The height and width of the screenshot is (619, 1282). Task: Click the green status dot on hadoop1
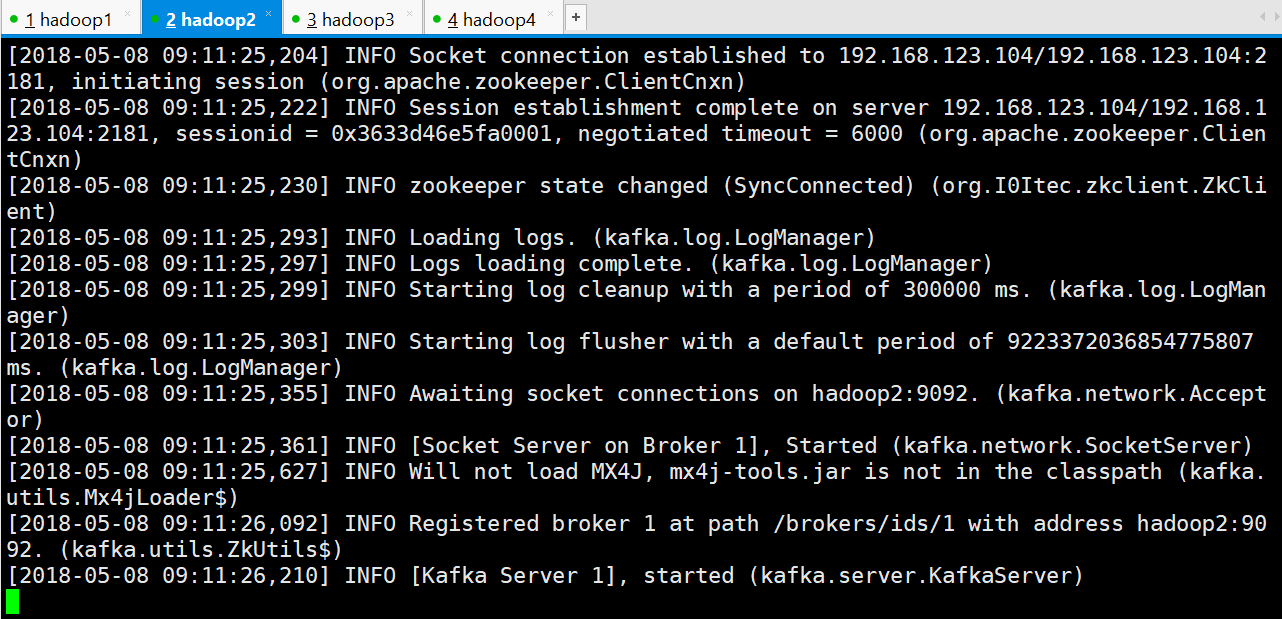[14, 19]
